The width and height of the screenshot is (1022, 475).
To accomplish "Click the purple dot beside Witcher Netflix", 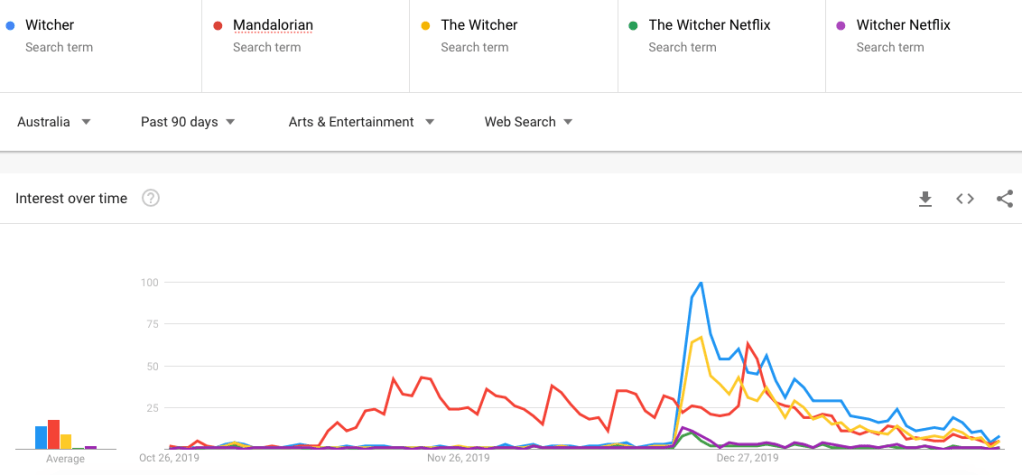I will (841, 25).
